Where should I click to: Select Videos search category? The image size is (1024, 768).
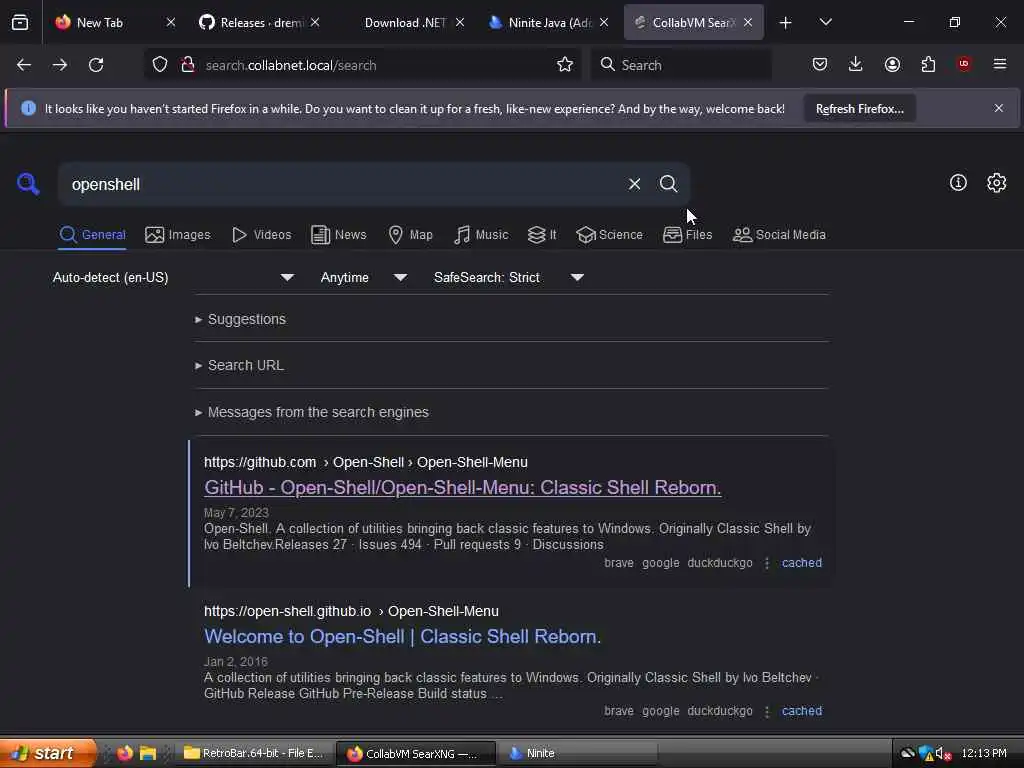(x=261, y=234)
